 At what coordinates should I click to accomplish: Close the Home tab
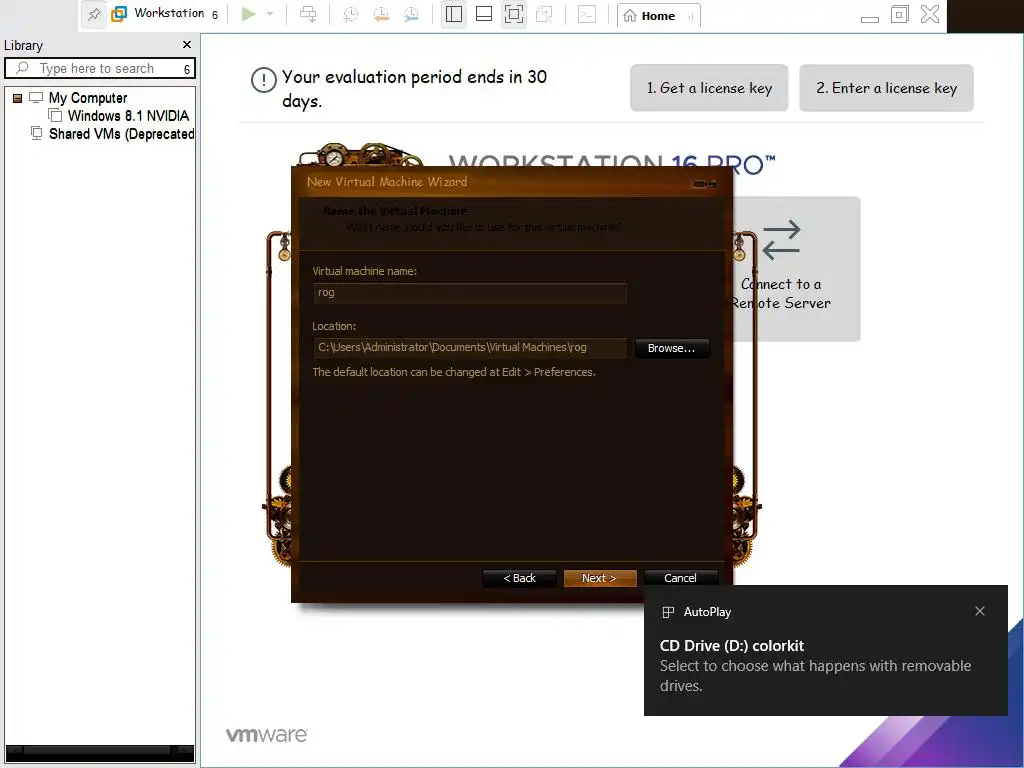click(x=690, y=17)
